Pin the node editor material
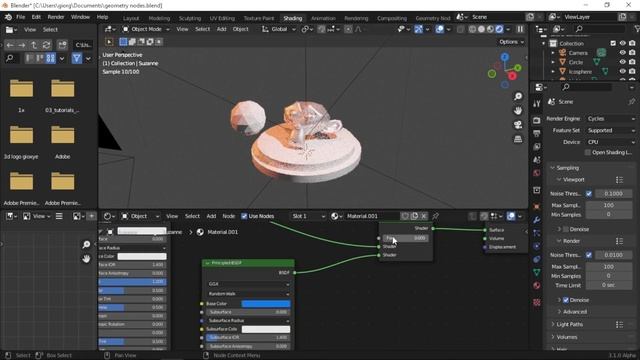This screenshot has height=360, width=640. [435, 216]
